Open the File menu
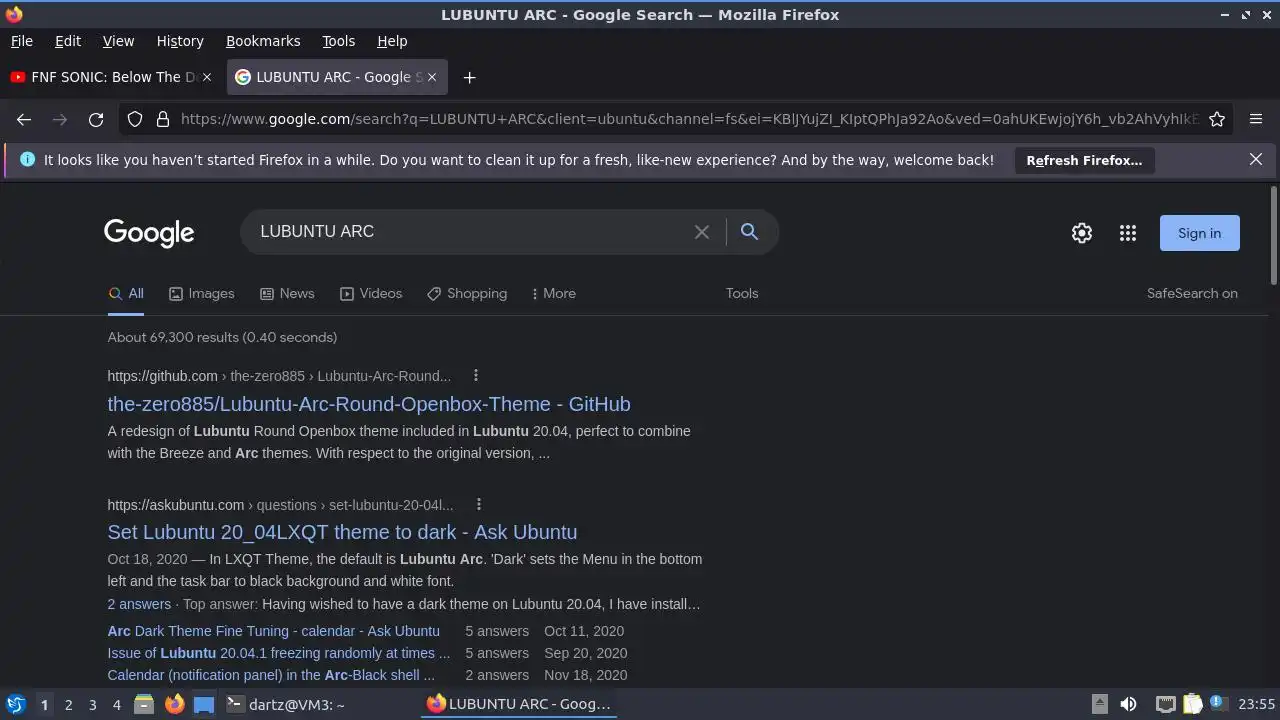The width and height of the screenshot is (1280, 720). [x=21, y=41]
